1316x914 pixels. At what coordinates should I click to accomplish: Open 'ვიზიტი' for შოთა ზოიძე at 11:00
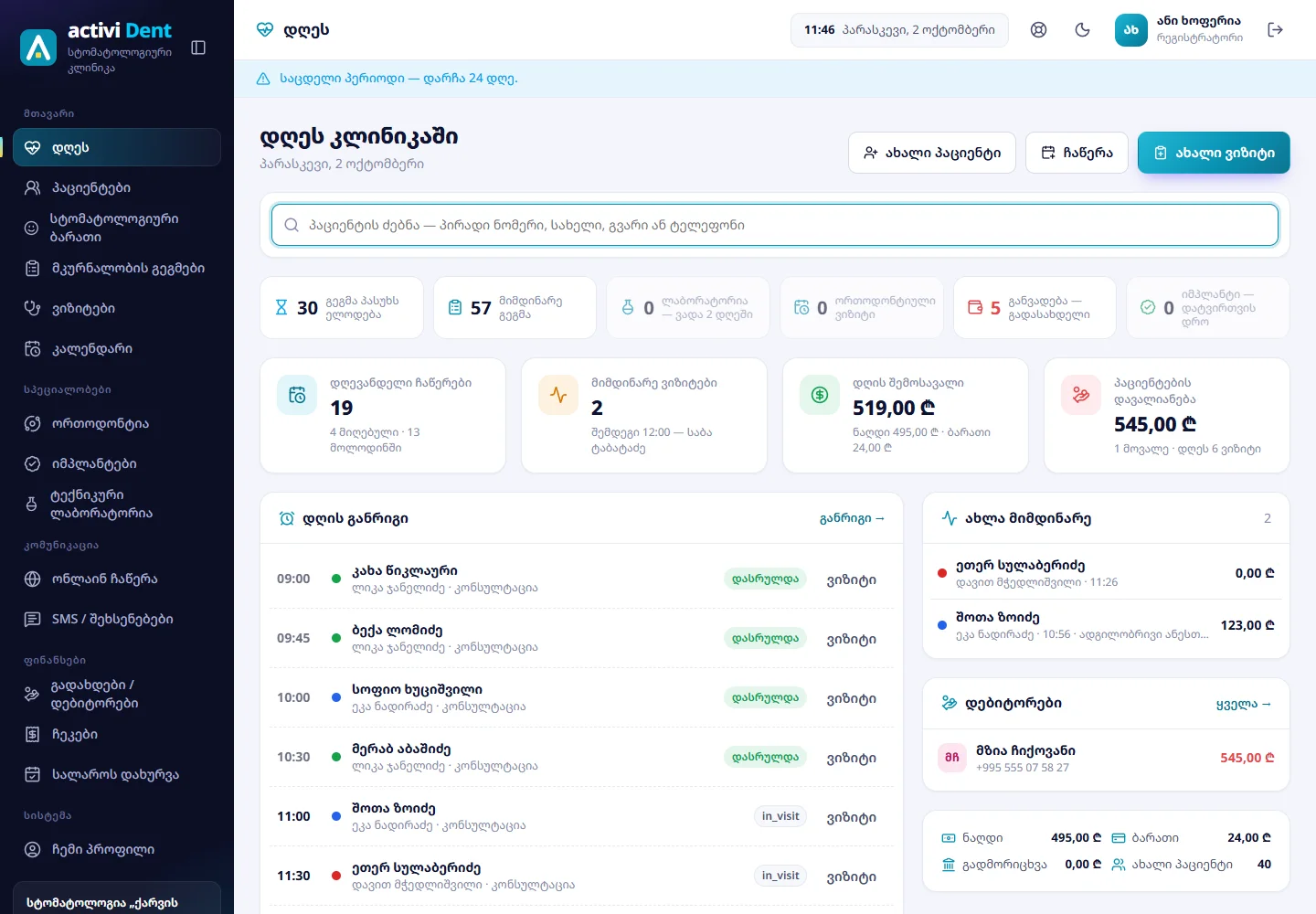point(852,817)
